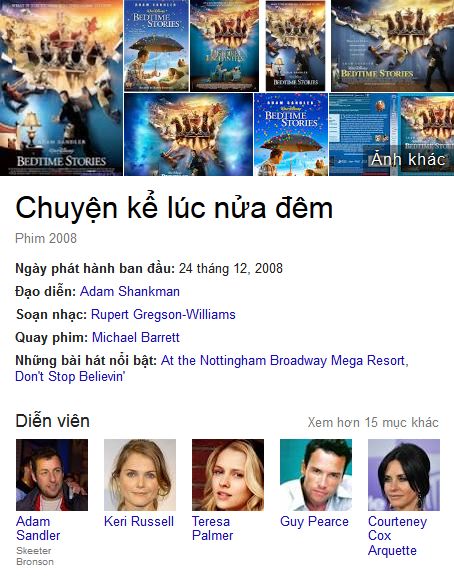Click Adam Sandler's cast photo
Viewport: 454px width, 578px height.
coord(52,475)
